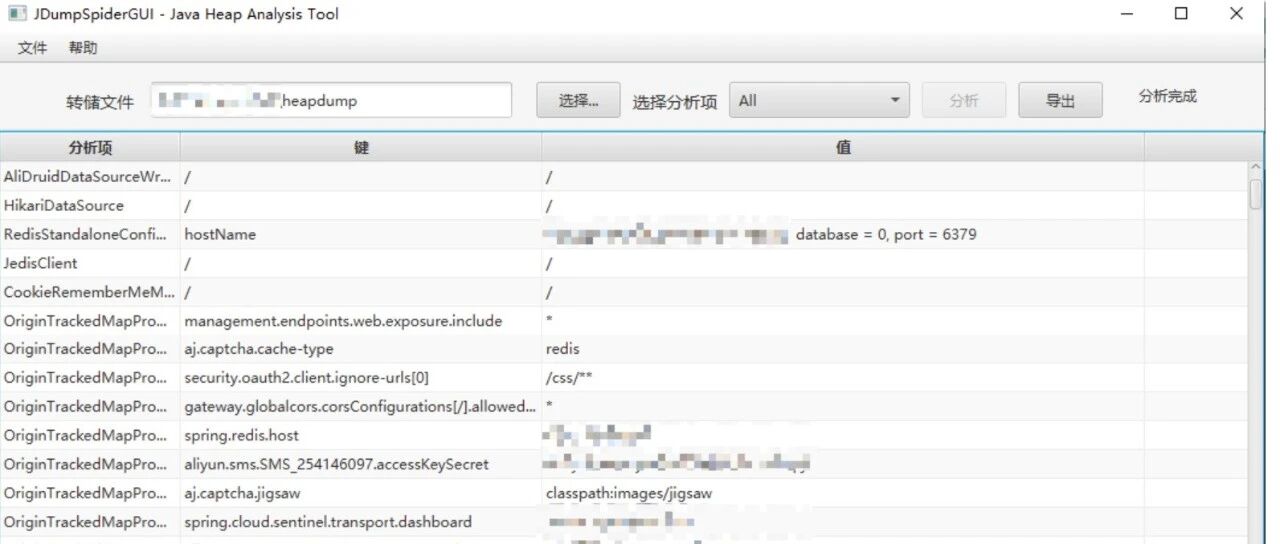Select the AliDruidDataSourceWr... row
The image size is (1280, 544).
coord(624,176)
